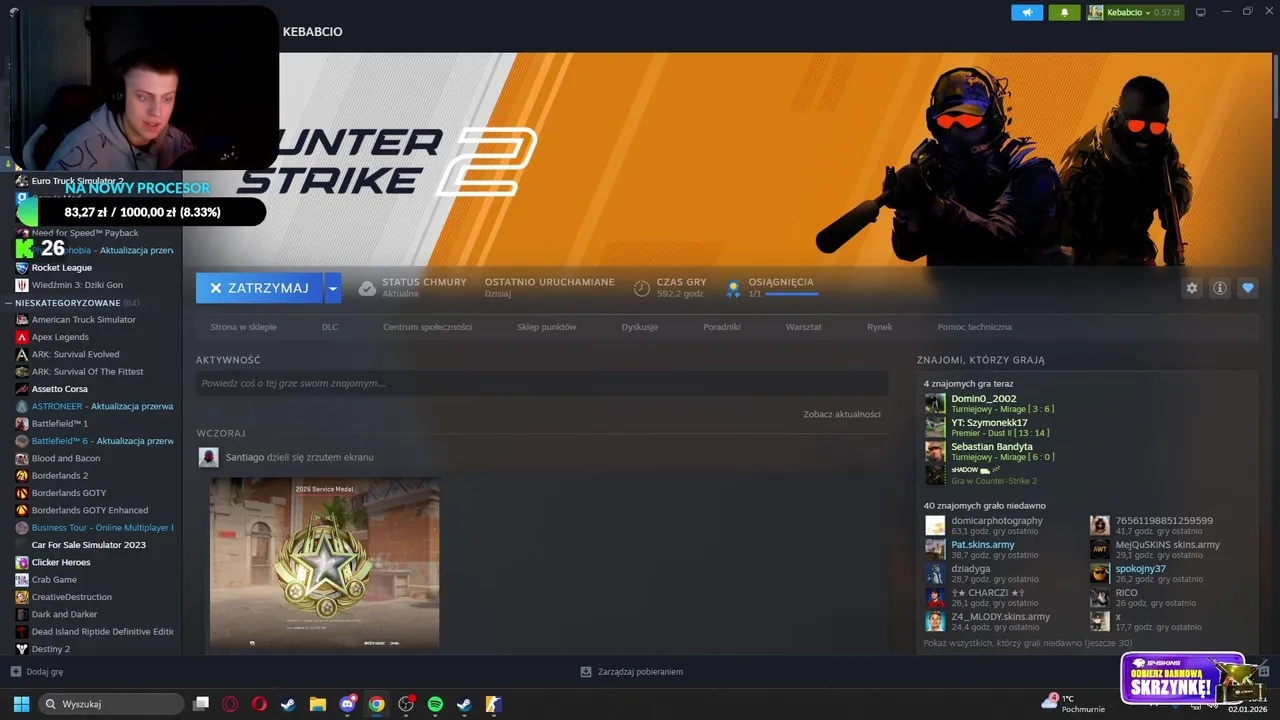Show game info icon

point(1220,288)
